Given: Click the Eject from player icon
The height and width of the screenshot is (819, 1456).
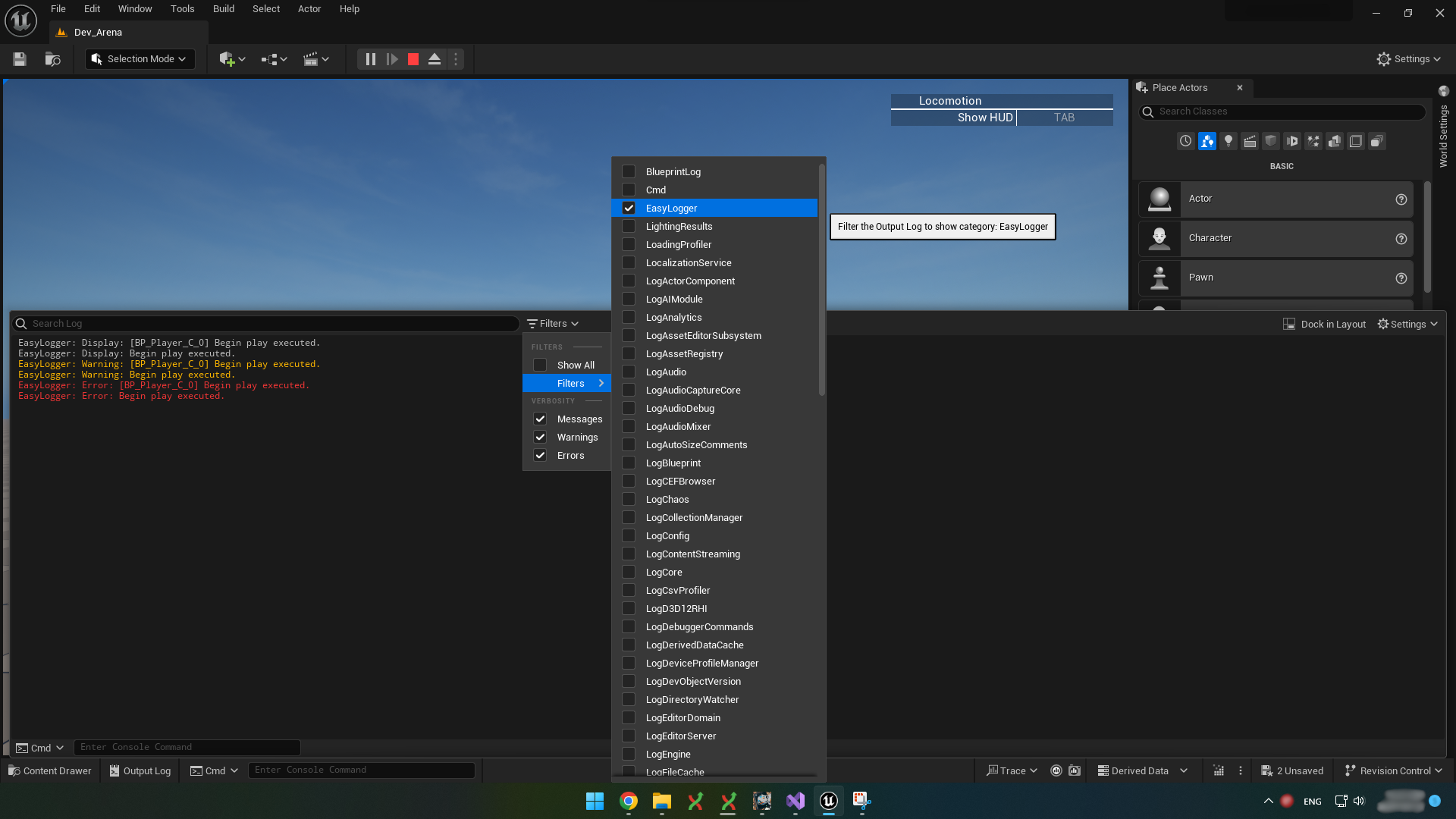Looking at the screenshot, I should [435, 59].
